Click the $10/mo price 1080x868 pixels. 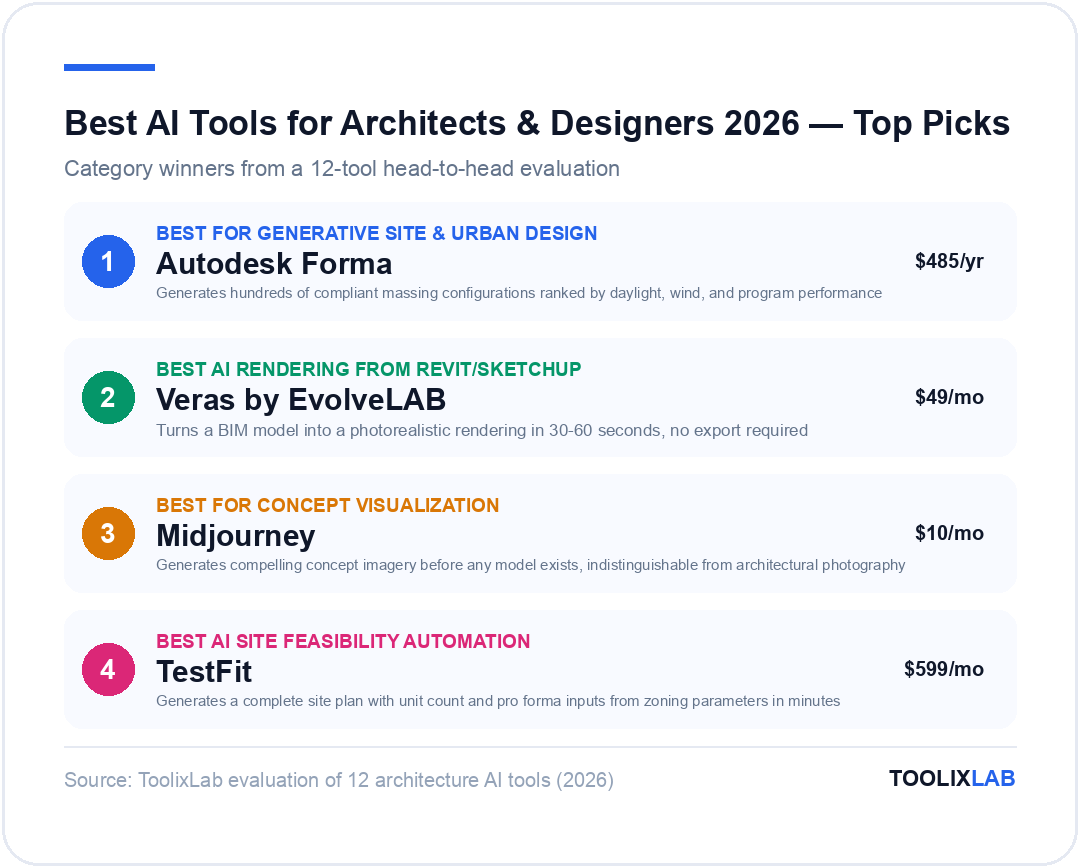(x=949, y=533)
